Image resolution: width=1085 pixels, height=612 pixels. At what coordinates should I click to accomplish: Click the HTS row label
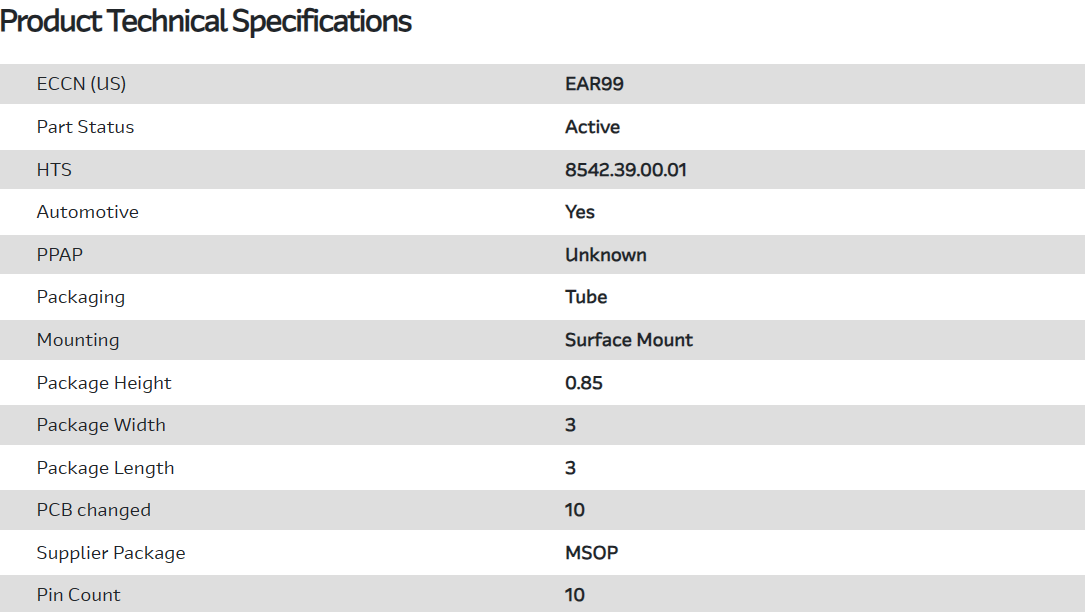54,170
